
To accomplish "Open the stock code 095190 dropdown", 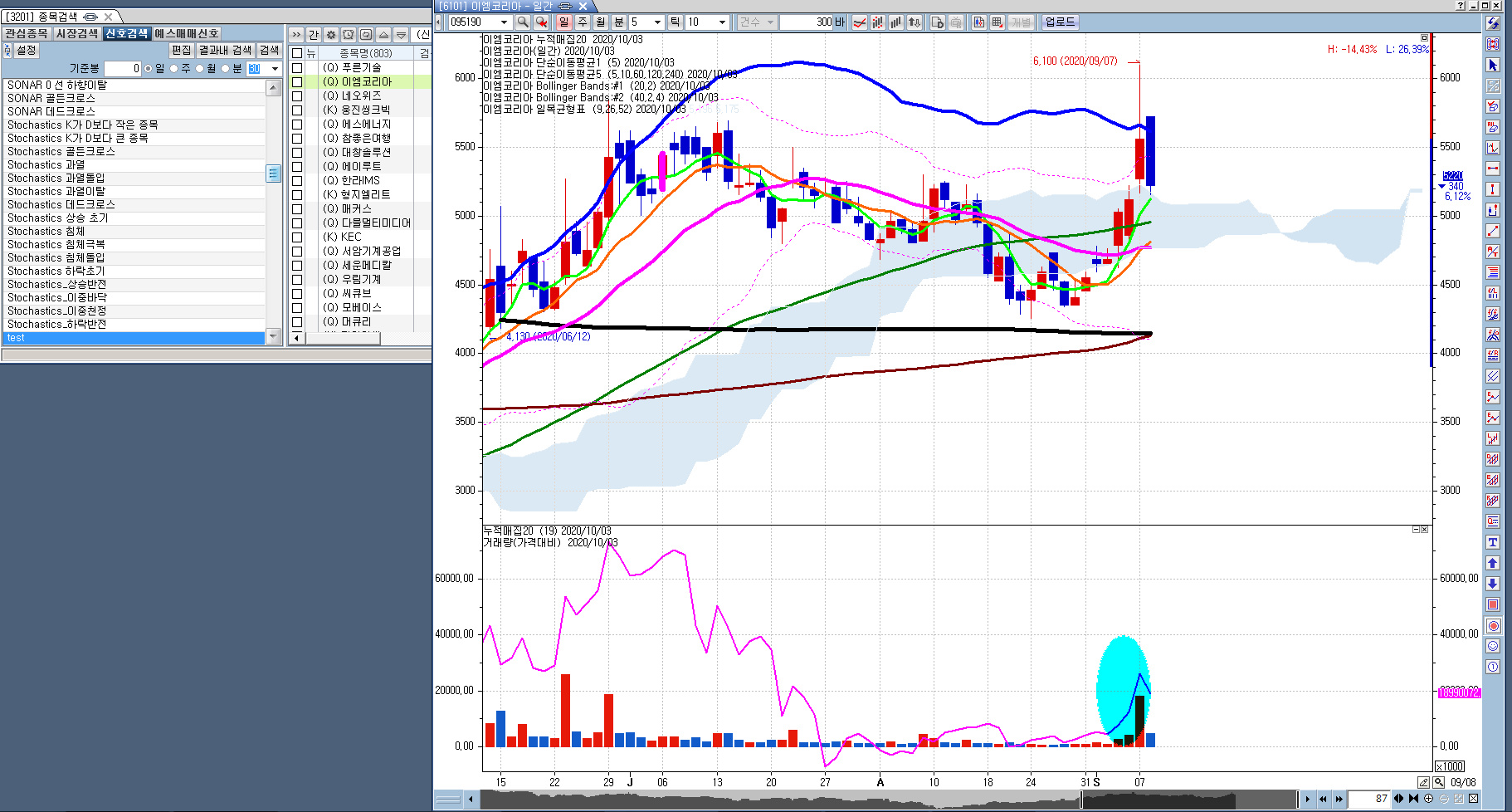I will [503, 22].
